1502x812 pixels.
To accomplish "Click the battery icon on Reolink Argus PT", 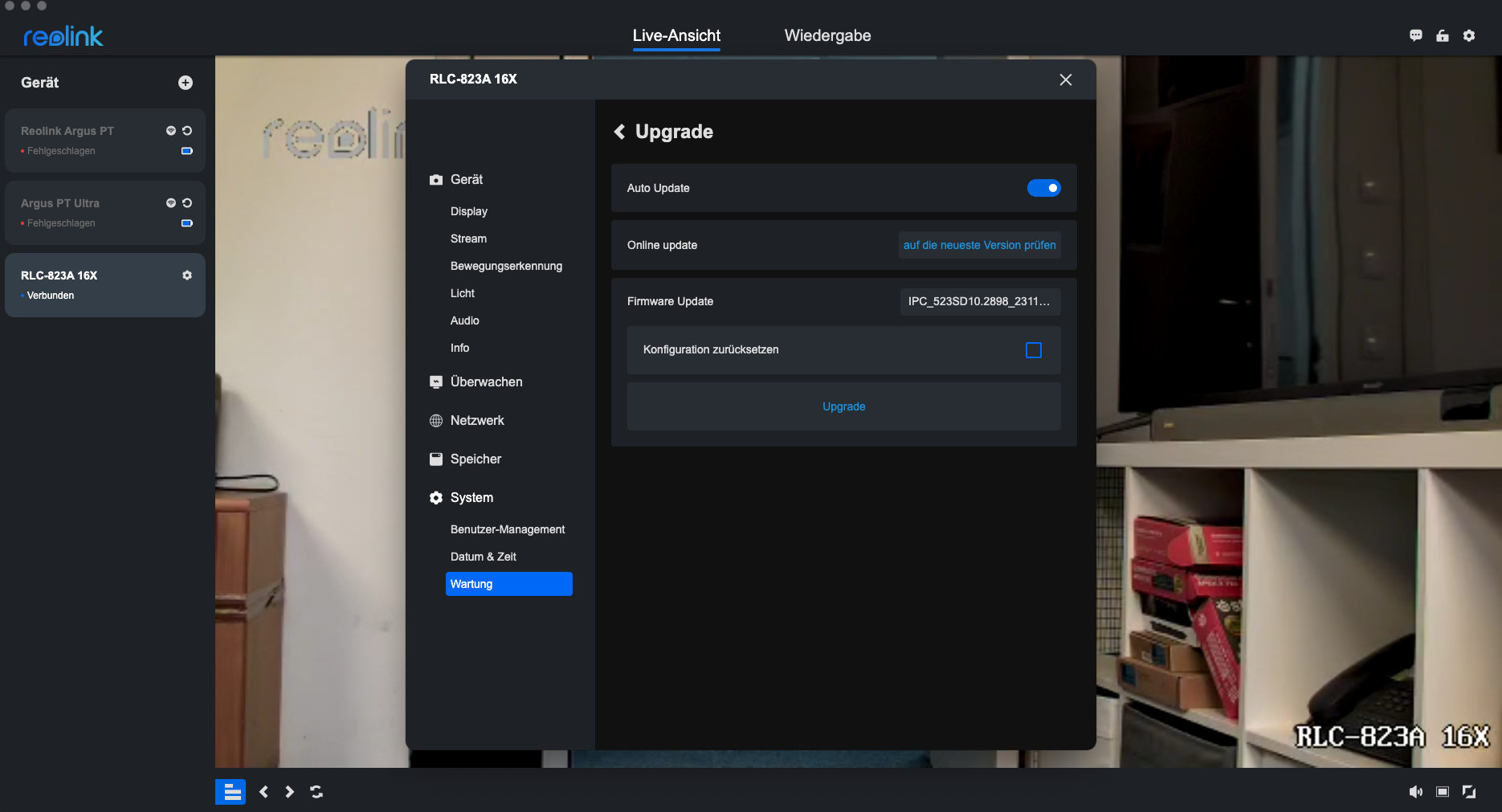I will 187,151.
